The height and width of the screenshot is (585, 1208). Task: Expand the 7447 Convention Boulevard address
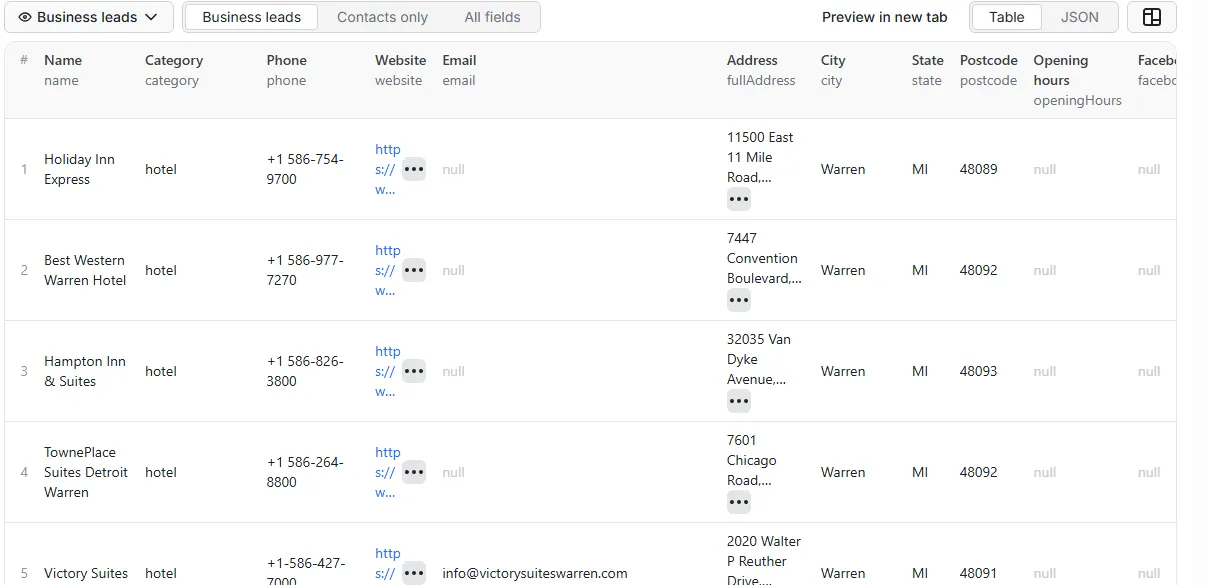click(x=739, y=300)
